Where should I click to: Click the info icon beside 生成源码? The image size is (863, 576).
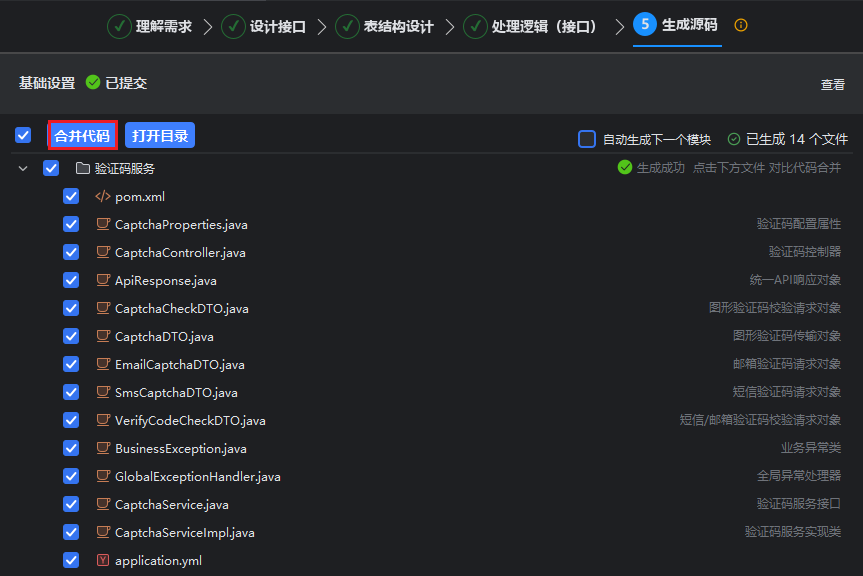pos(741,26)
